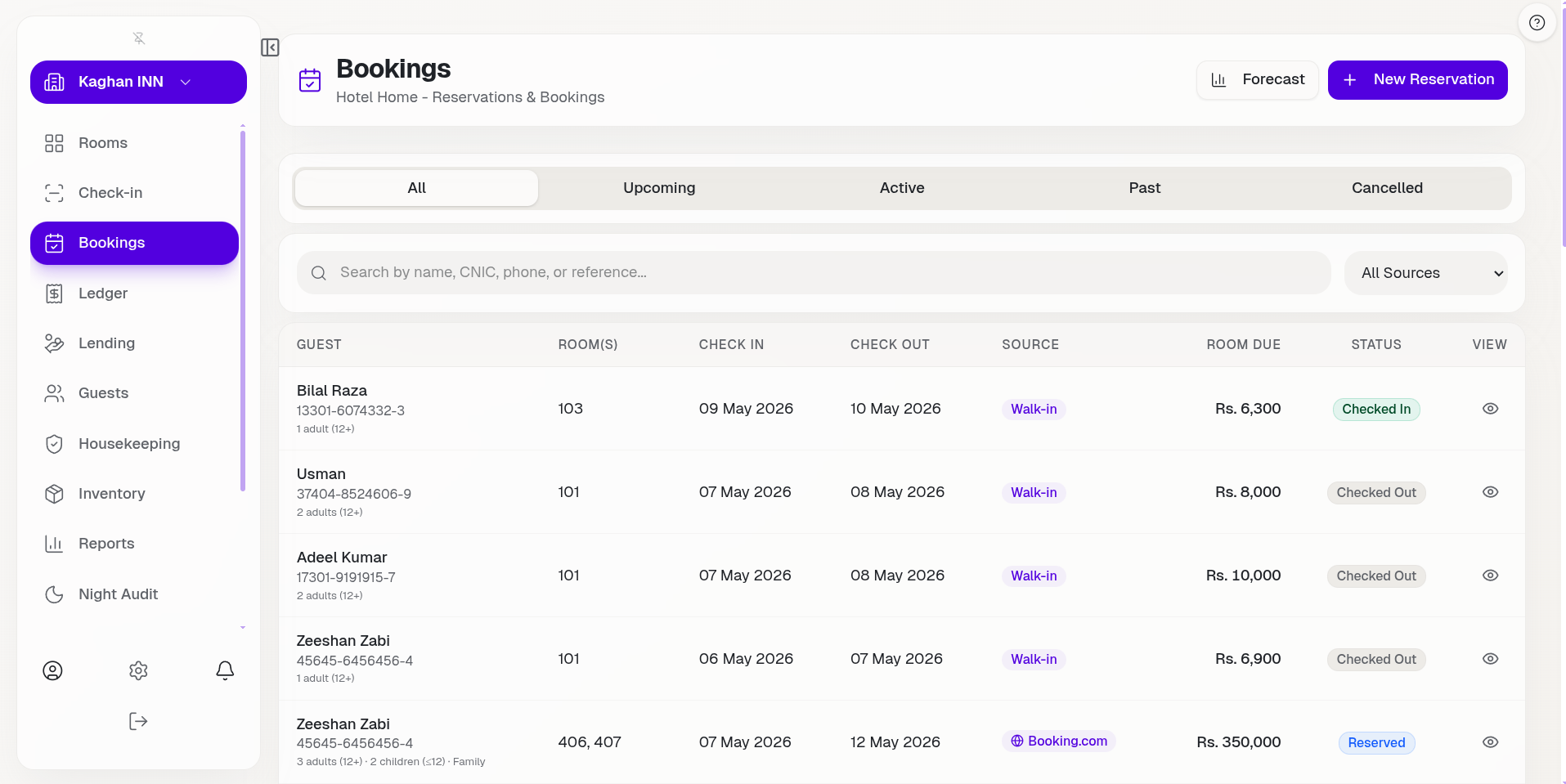Viewport: 1566px width, 784px height.
Task: Open the Ledger section
Action: point(134,293)
